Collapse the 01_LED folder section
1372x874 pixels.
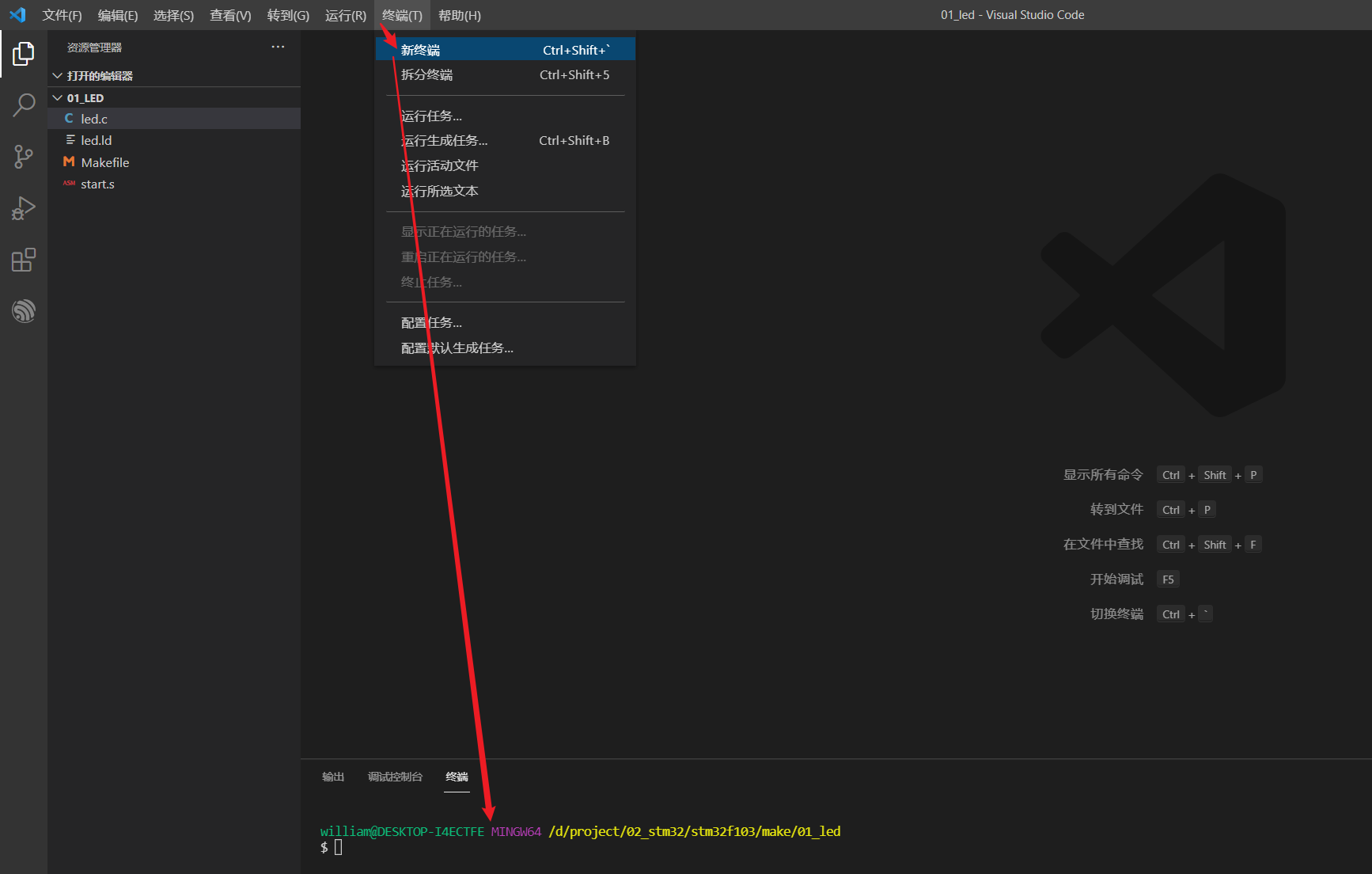(x=57, y=98)
